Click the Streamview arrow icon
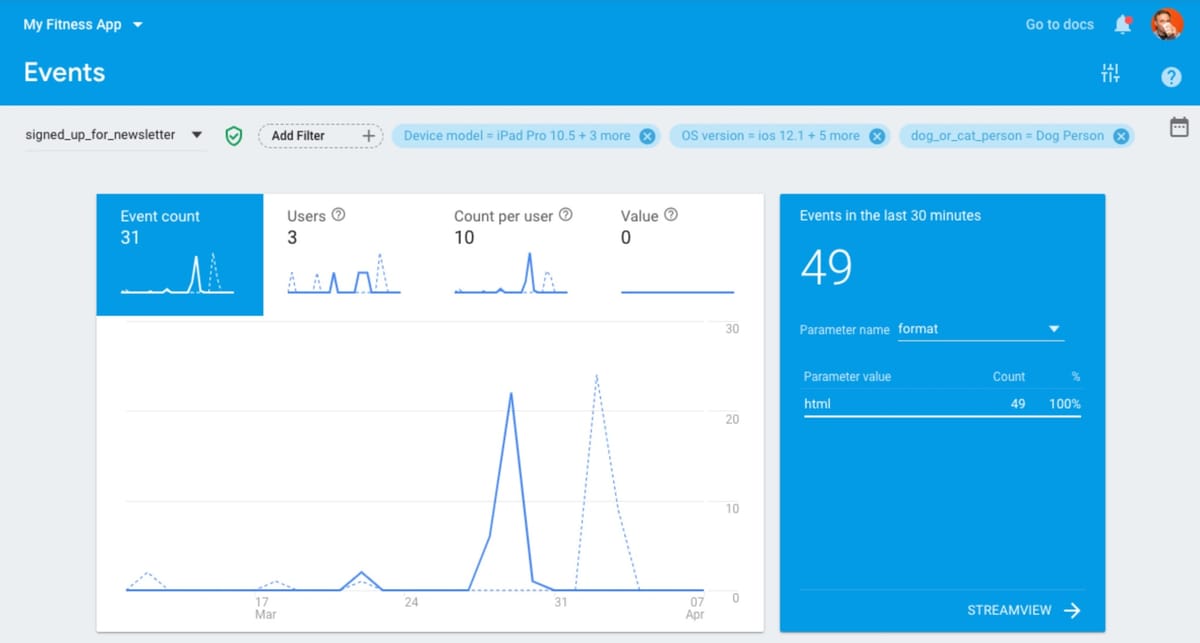1200x643 pixels. pos(1072,610)
